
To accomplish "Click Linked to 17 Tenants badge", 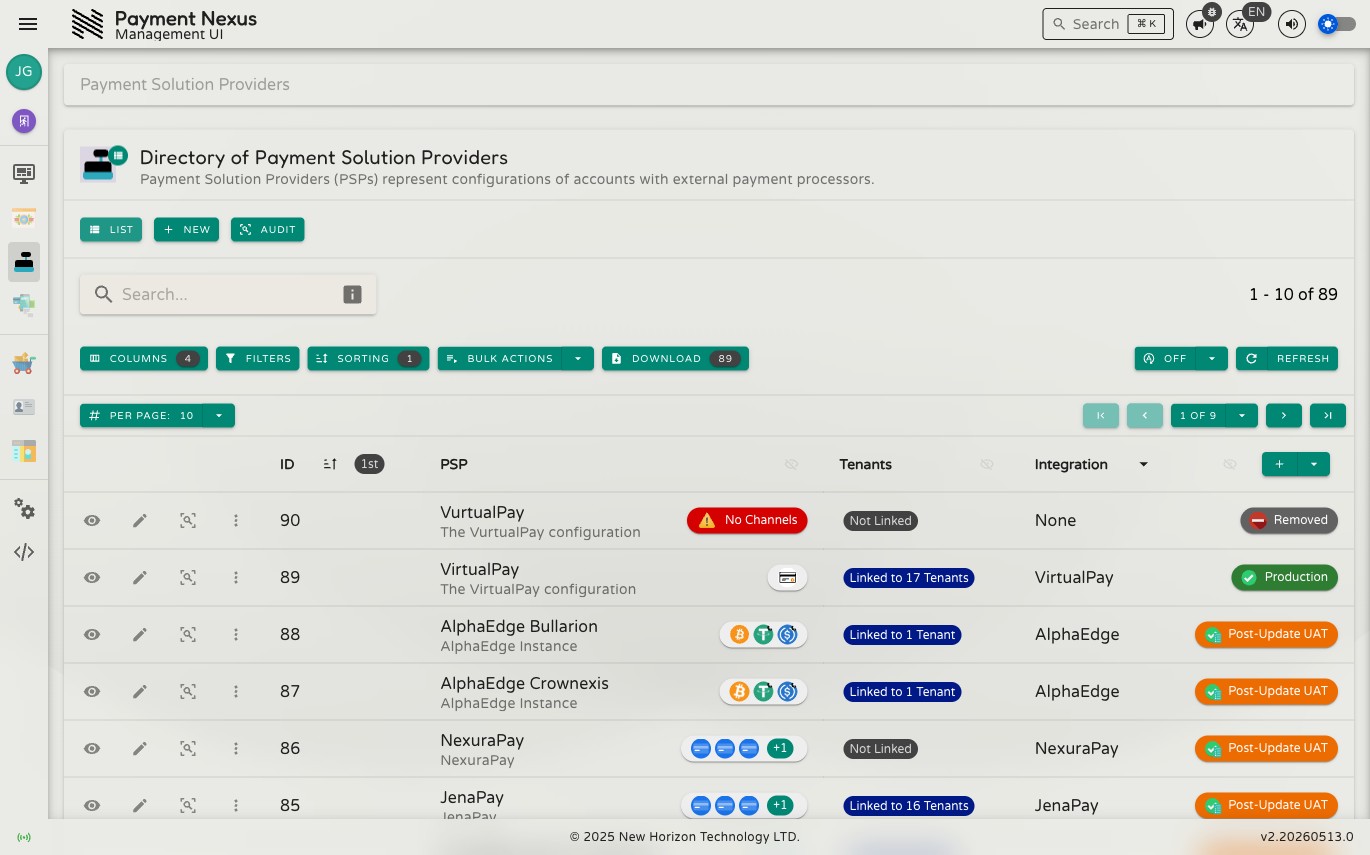I will click(909, 577).
